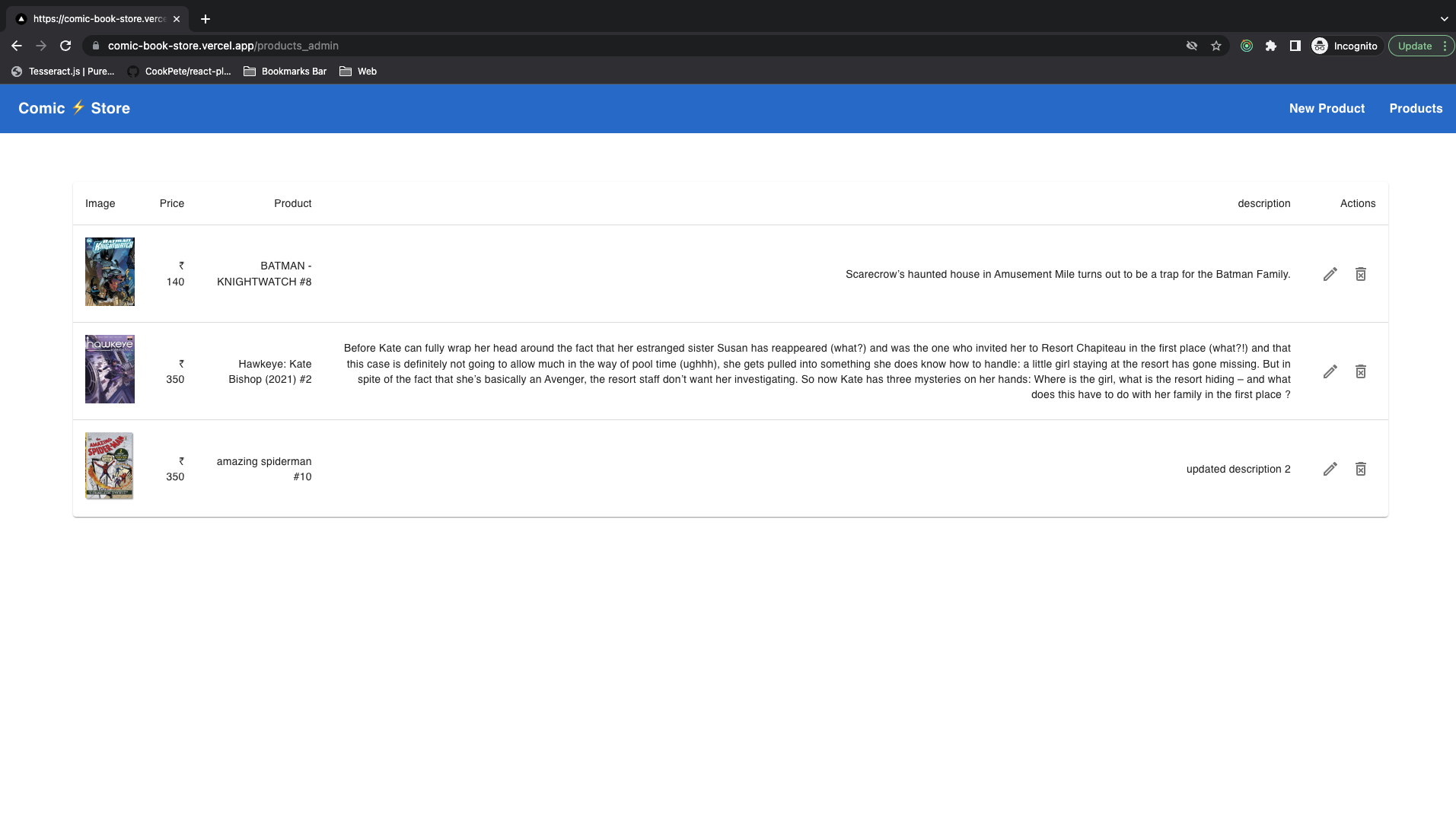The height and width of the screenshot is (822, 1456).
Task: Select the 'updated description 2' text
Action: pos(1238,469)
